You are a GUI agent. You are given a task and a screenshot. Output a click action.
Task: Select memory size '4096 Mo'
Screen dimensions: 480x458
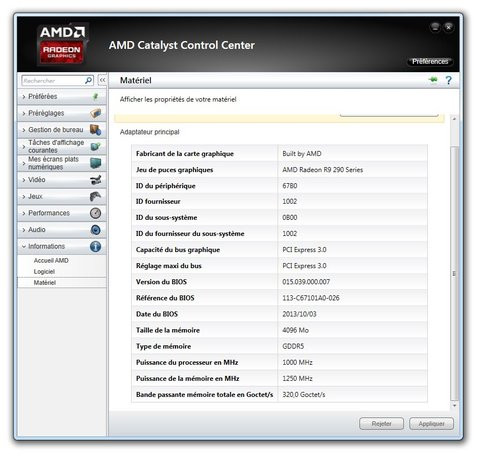tap(295, 330)
